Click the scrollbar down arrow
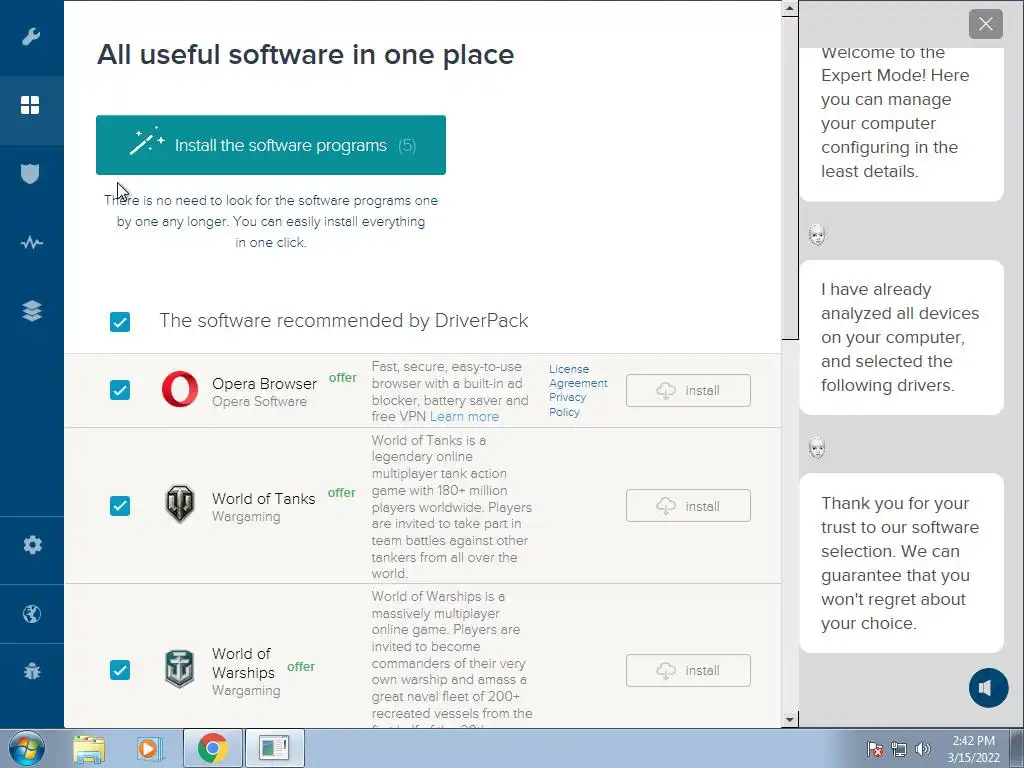 (790, 720)
